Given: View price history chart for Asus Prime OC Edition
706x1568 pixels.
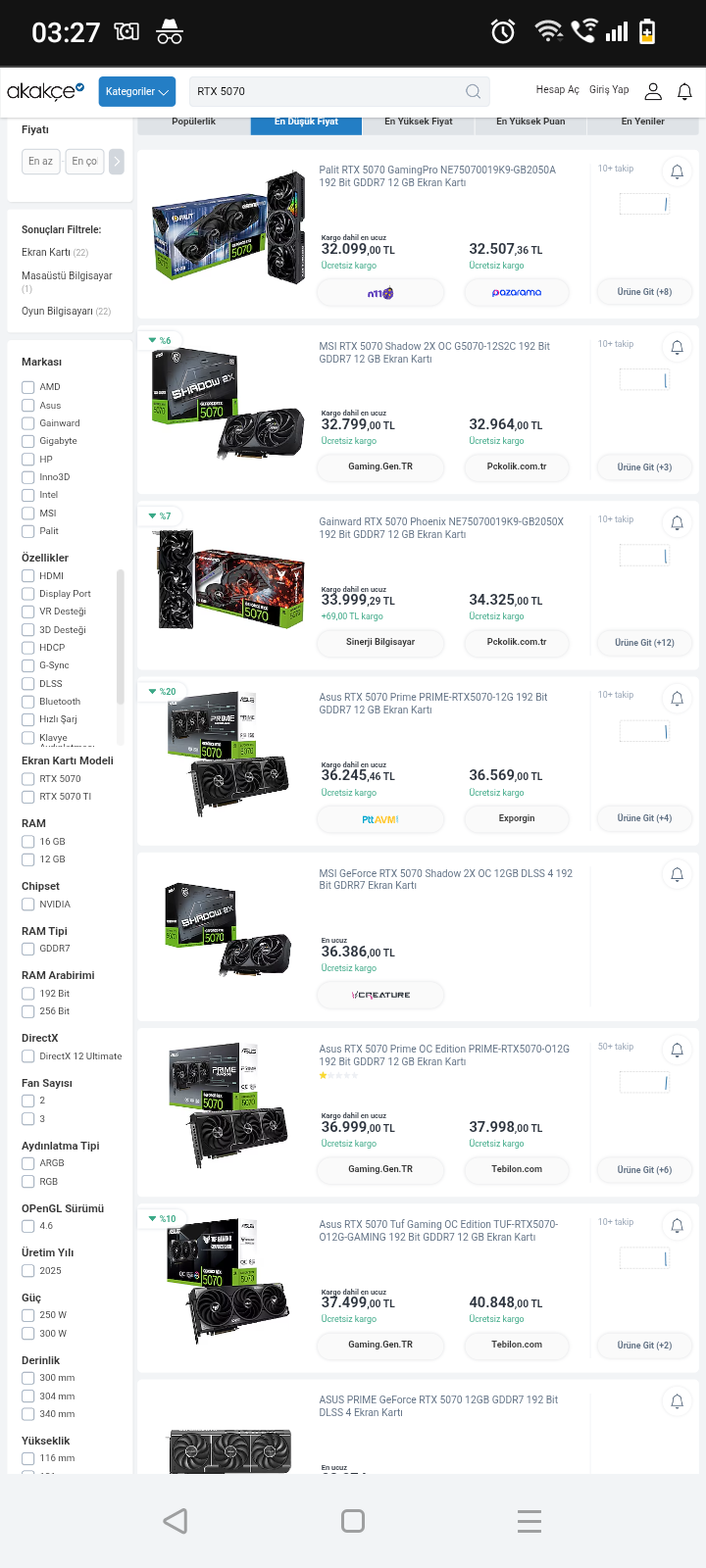Looking at the screenshot, I should pos(644,1082).
